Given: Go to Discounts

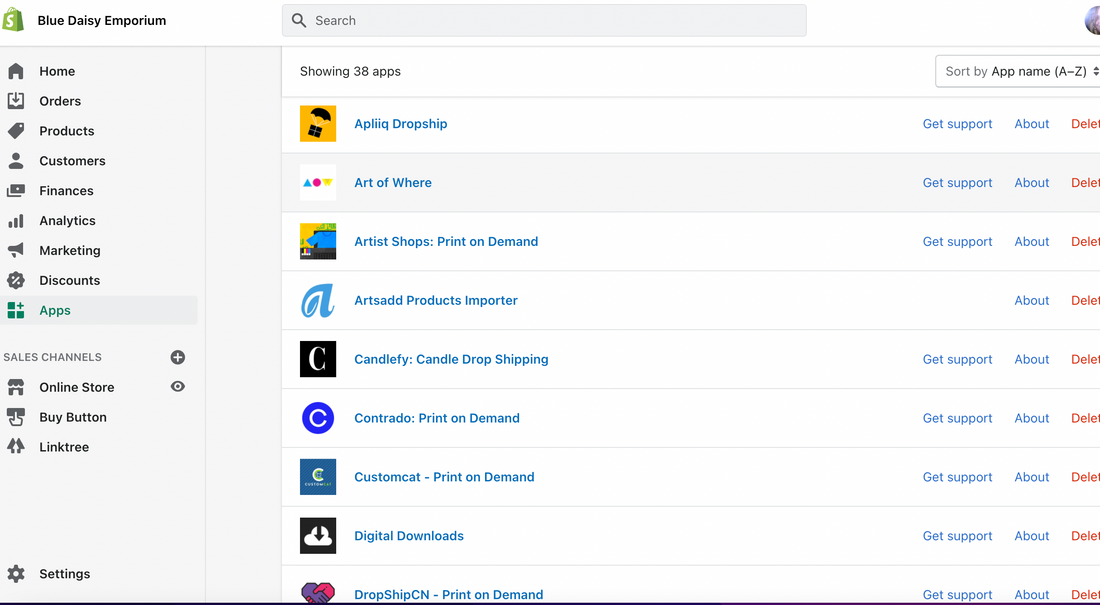Looking at the screenshot, I should tap(69, 280).
